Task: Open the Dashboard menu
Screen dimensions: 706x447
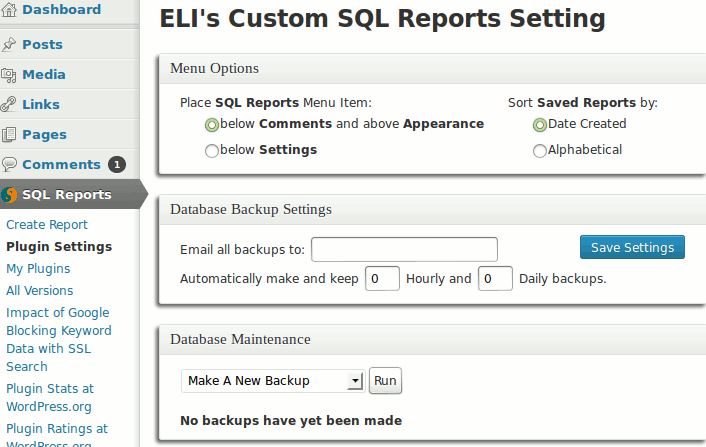Action: [x=62, y=9]
